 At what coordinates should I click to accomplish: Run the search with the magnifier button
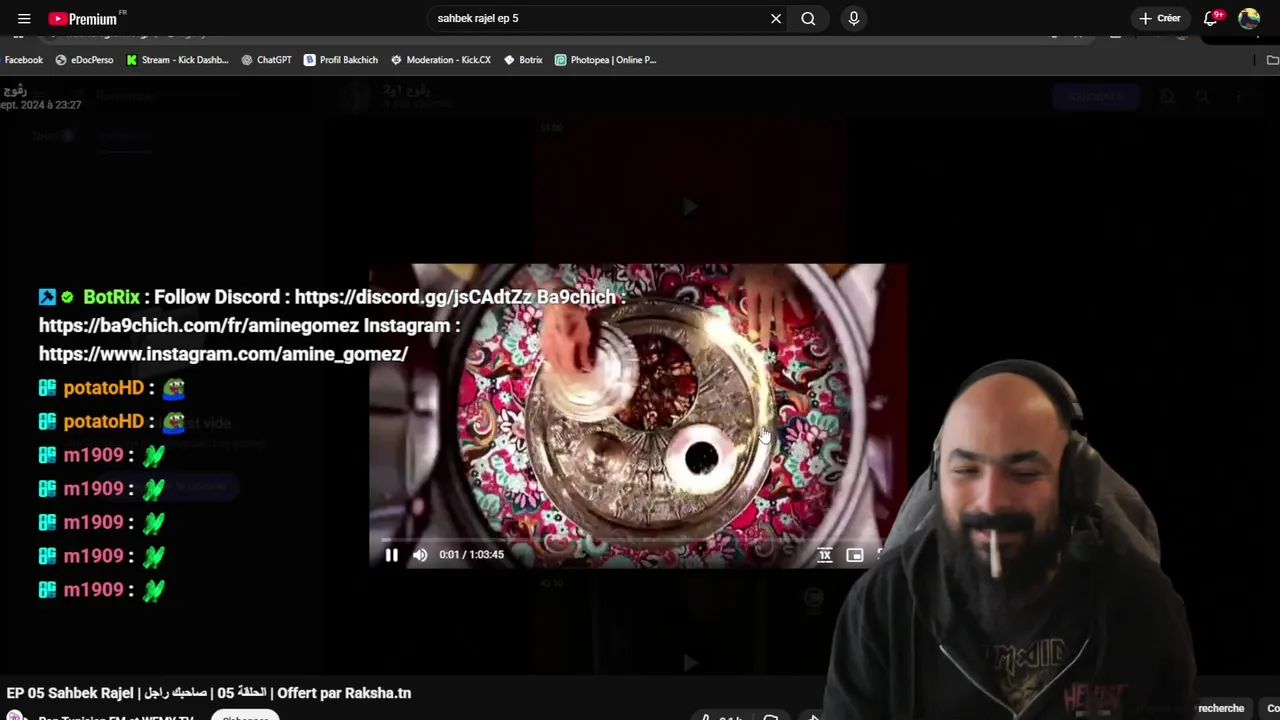[808, 18]
